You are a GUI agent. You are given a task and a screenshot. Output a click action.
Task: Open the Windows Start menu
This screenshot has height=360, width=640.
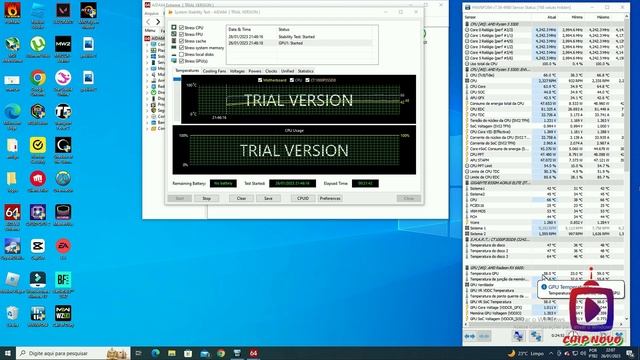tap(8, 353)
